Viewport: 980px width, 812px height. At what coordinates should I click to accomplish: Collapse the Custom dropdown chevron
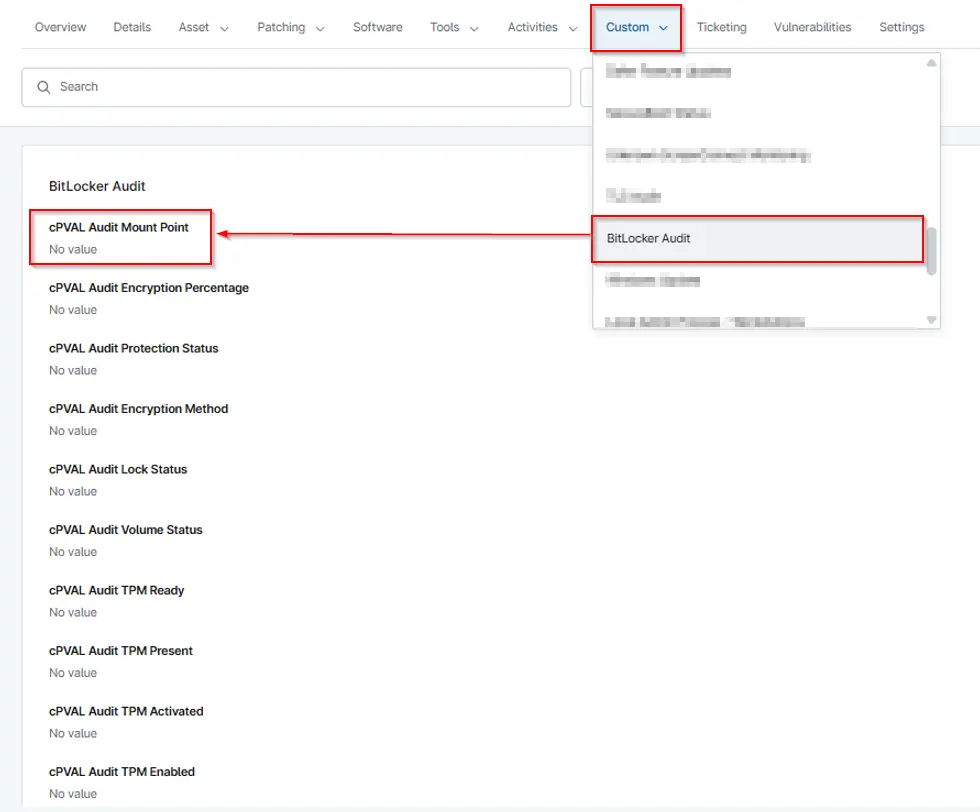coord(663,28)
